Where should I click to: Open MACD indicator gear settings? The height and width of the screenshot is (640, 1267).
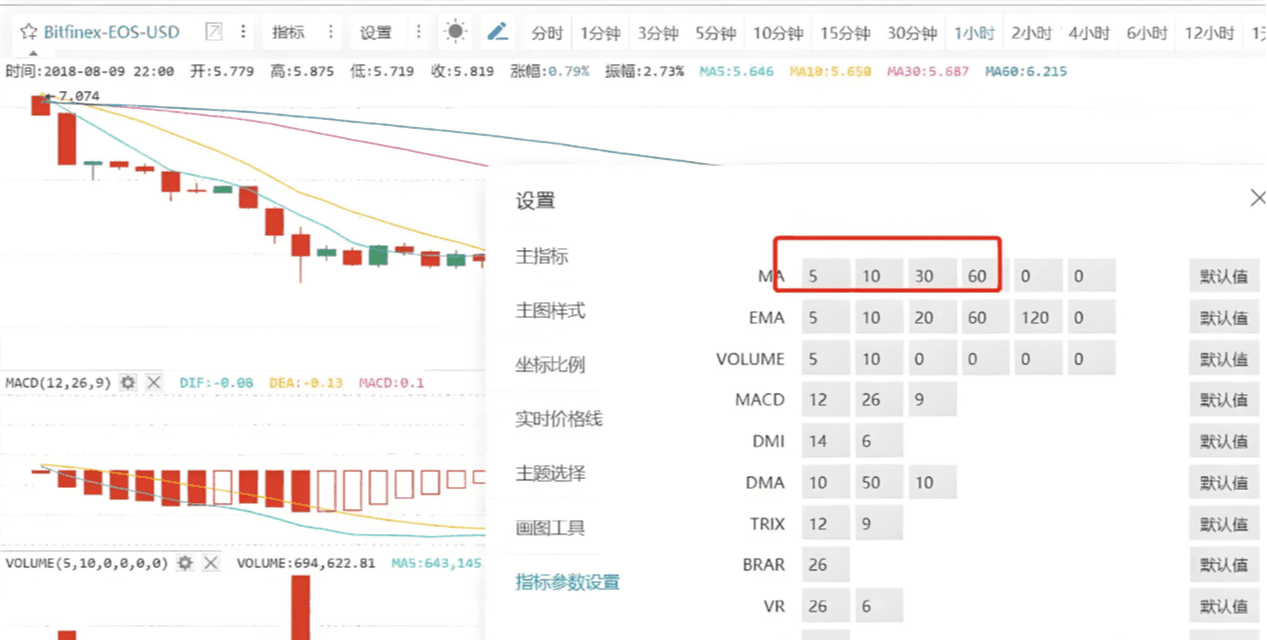pyautogui.click(x=128, y=382)
